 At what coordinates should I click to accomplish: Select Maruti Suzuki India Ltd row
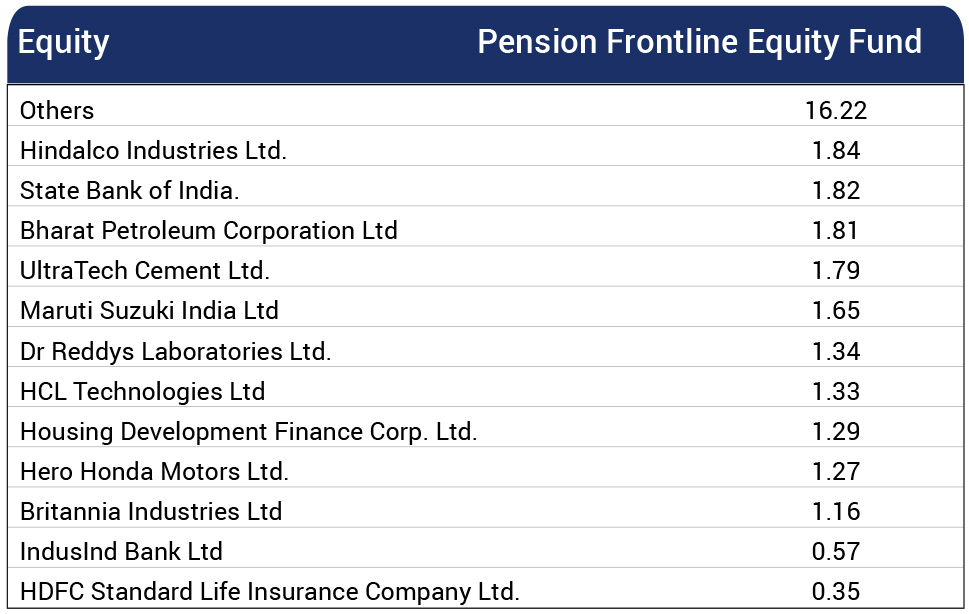coord(485,311)
